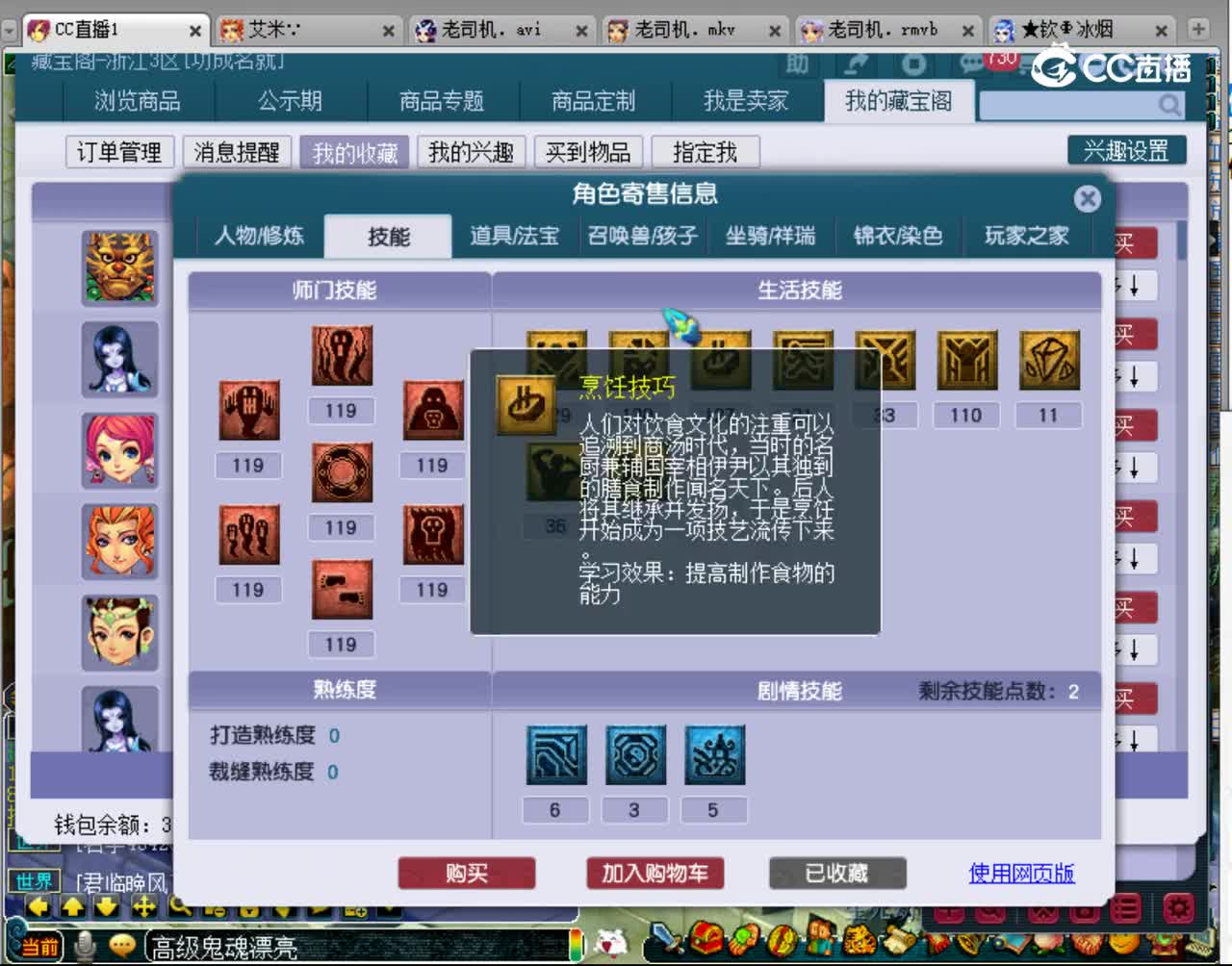This screenshot has width=1232, height=966.
Task: Open the 使用网页版 link
Action: click(1021, 873)
